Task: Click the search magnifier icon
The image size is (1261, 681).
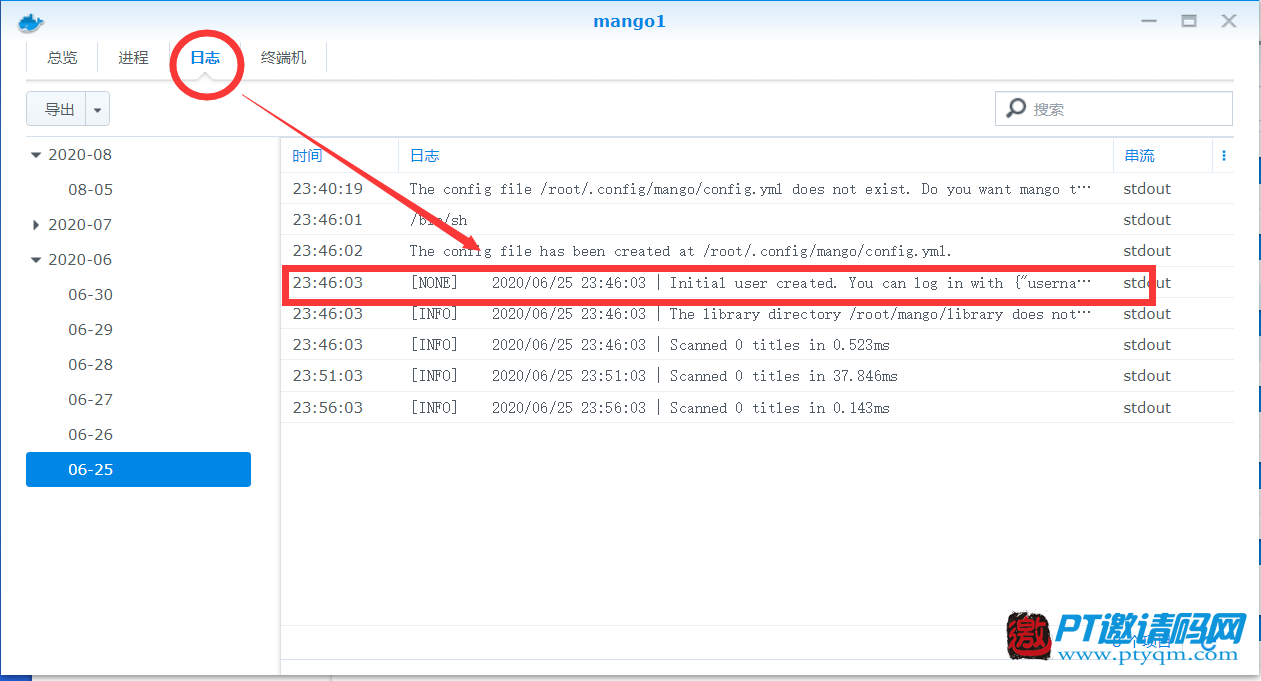Action: (x=1016, y=108)
